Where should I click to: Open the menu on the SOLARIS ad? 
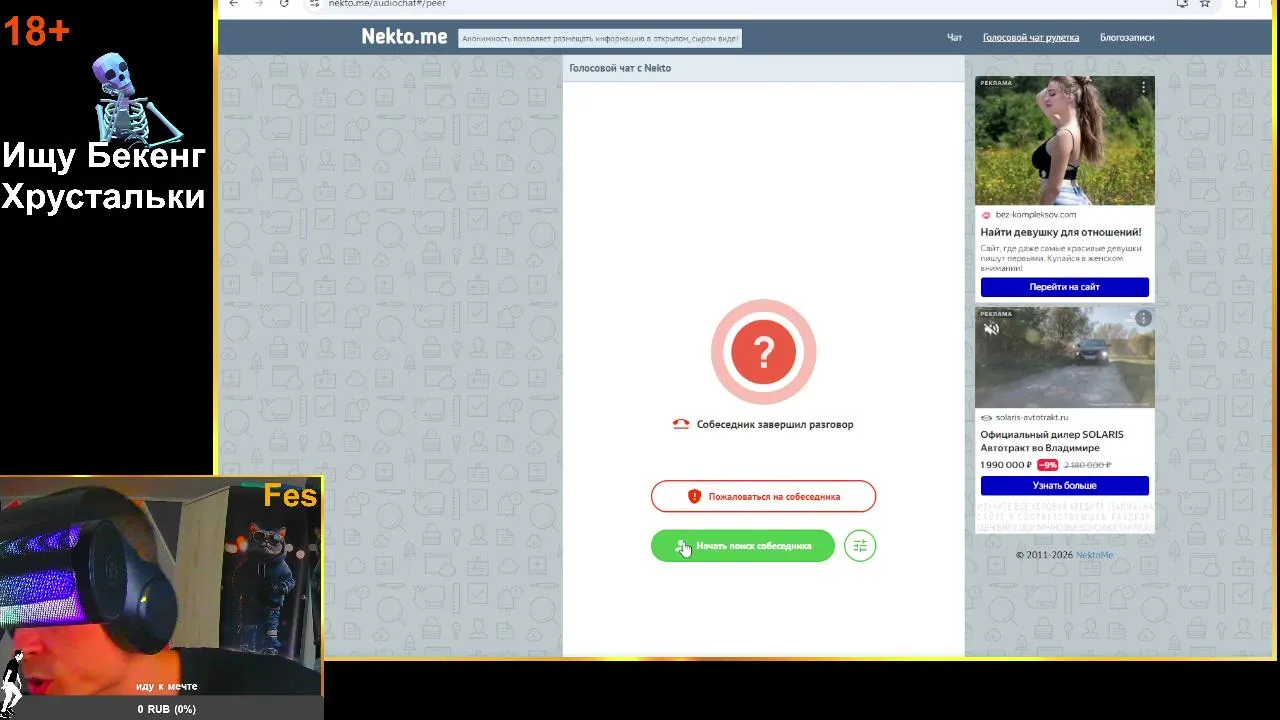point(1143,318)
